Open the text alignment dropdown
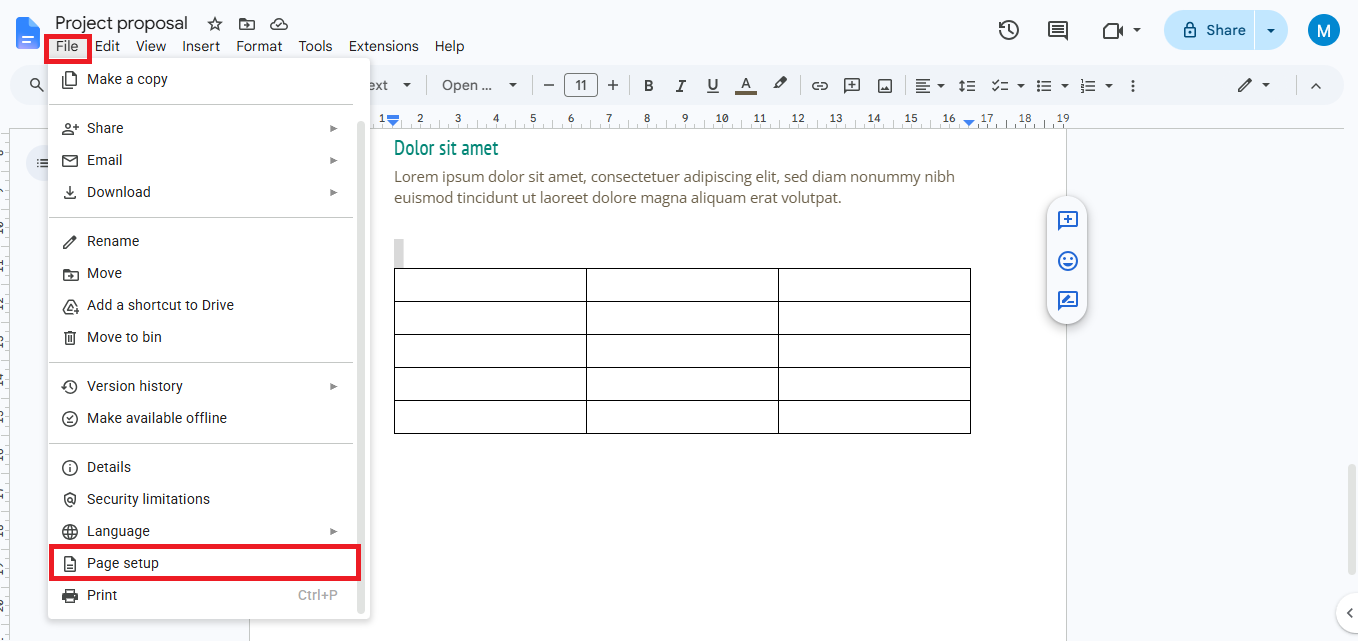The image size is (1358, 641). point(930,86)
